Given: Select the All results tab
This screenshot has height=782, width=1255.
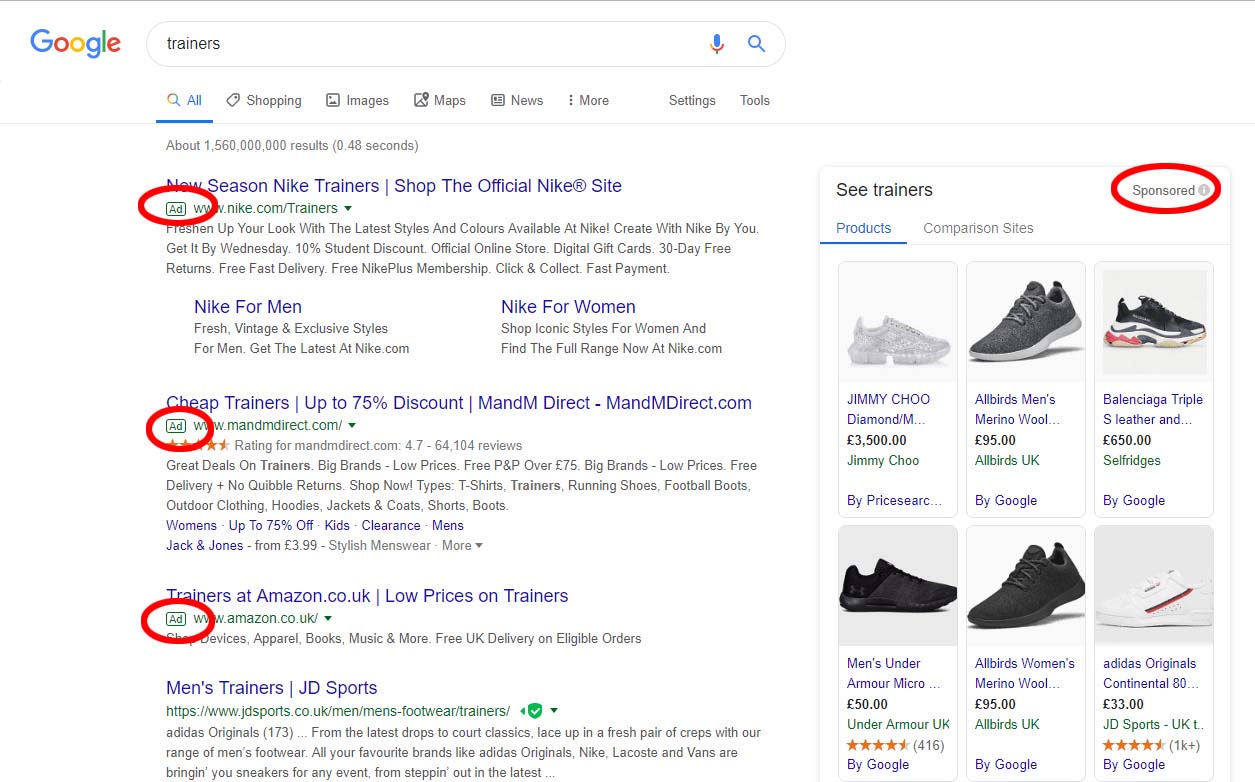Looking at the screenshot, I should (x=184, y=100).
